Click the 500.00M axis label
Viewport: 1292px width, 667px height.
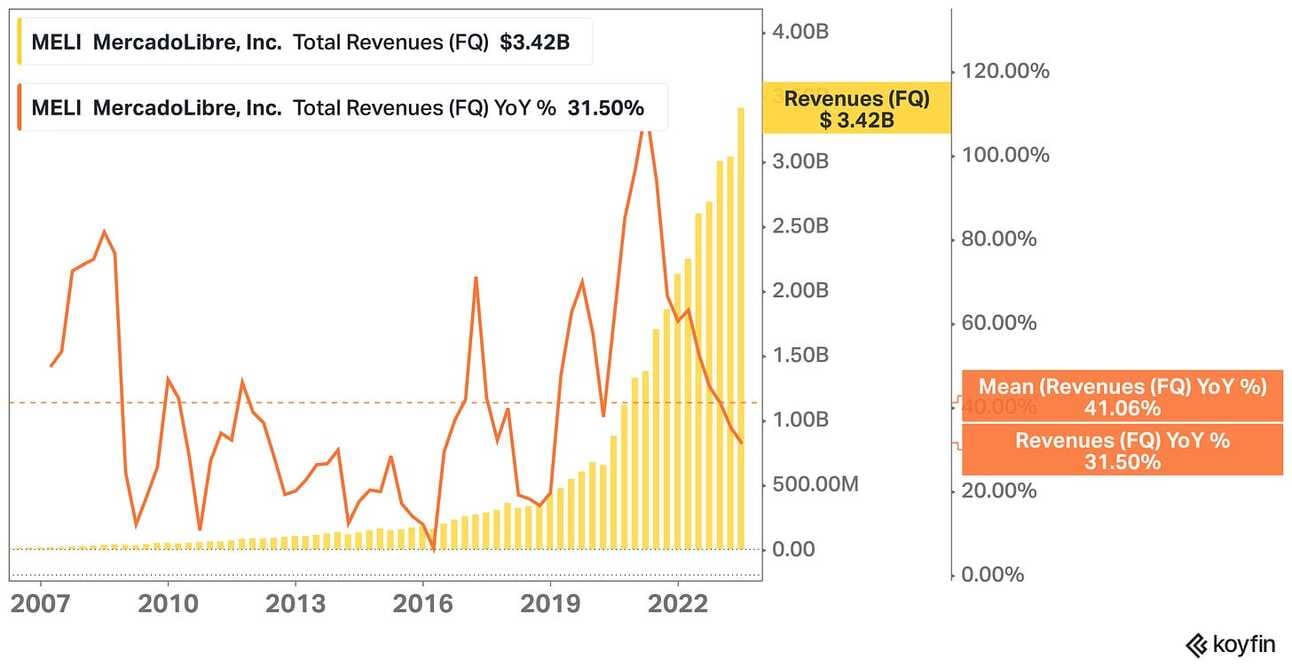pos(815,485)
